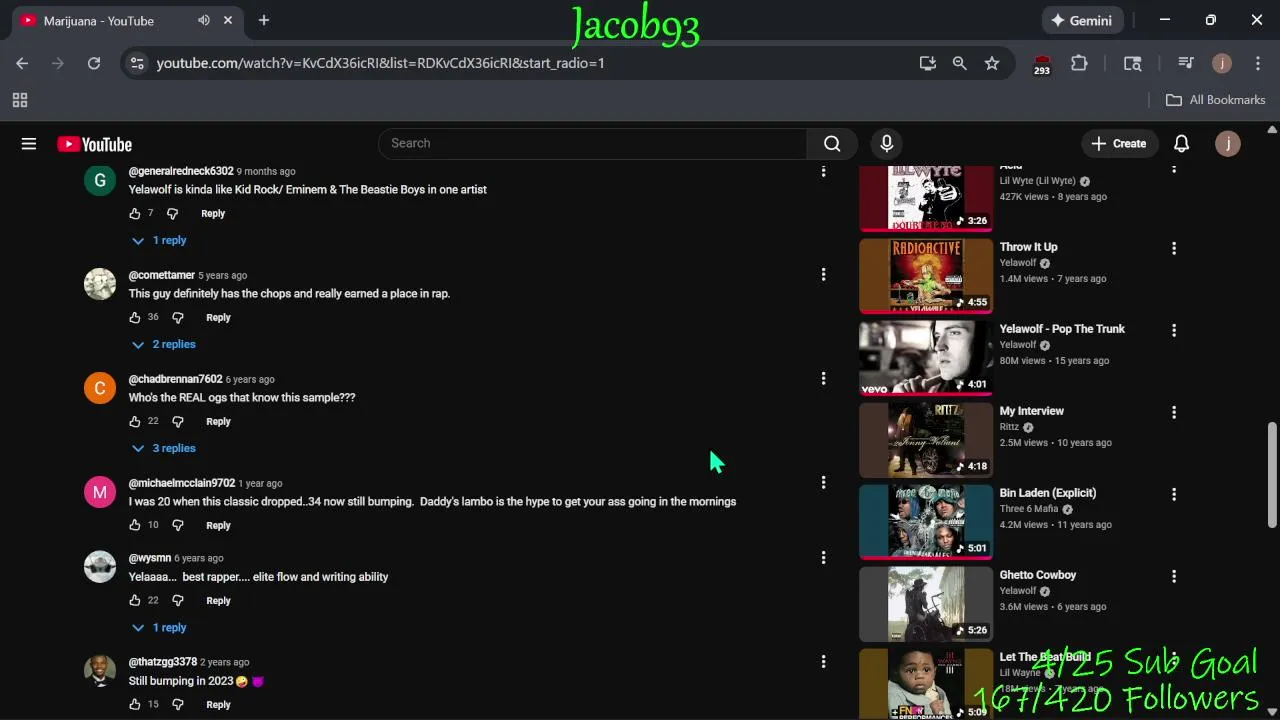
Task: Click the address bar URL
Action: (380, 63)
